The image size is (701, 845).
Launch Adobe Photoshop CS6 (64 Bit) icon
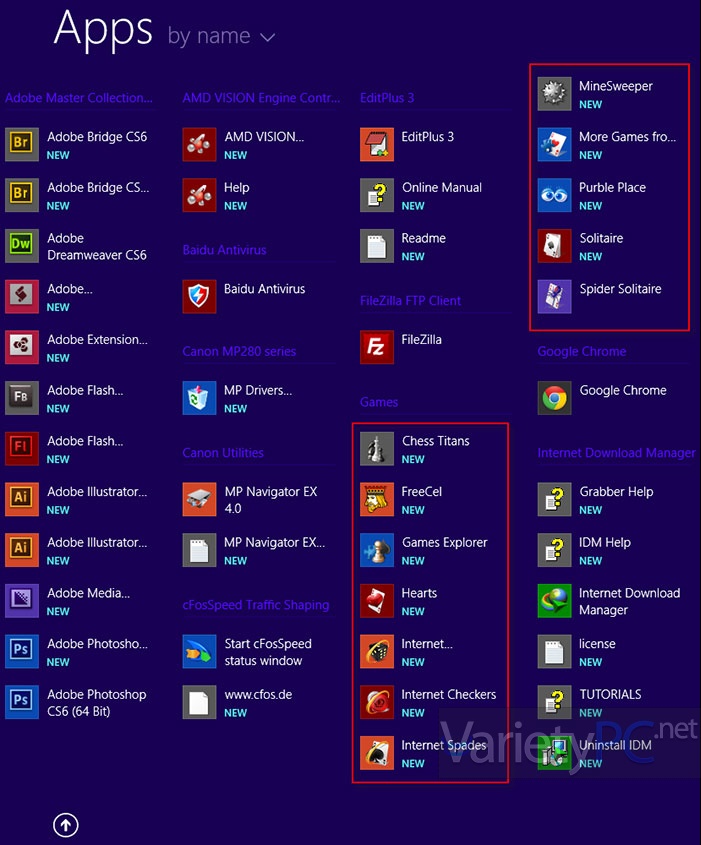[22, 702]
